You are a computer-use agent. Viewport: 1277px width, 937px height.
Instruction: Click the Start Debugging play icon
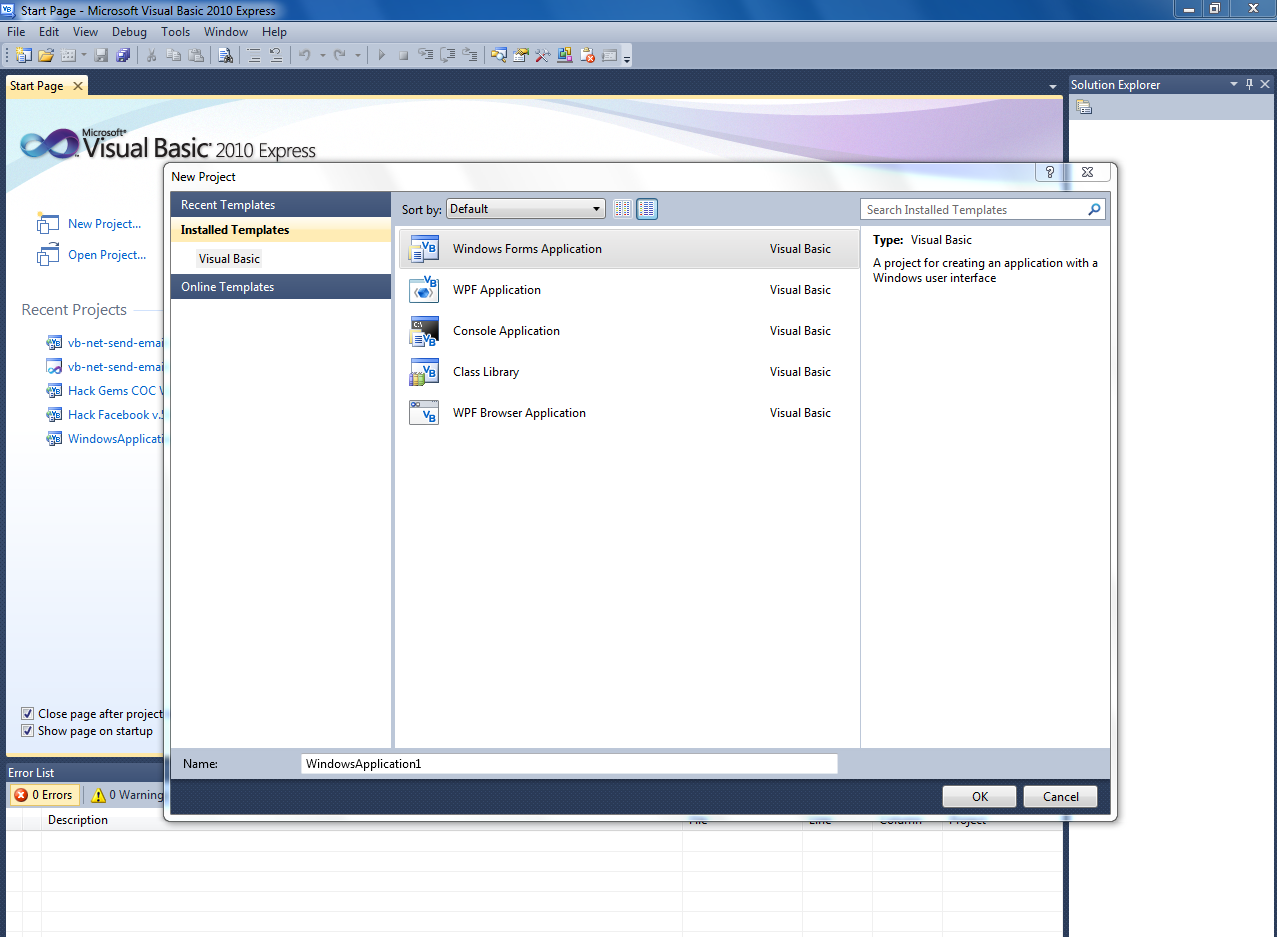coord(381,55)
